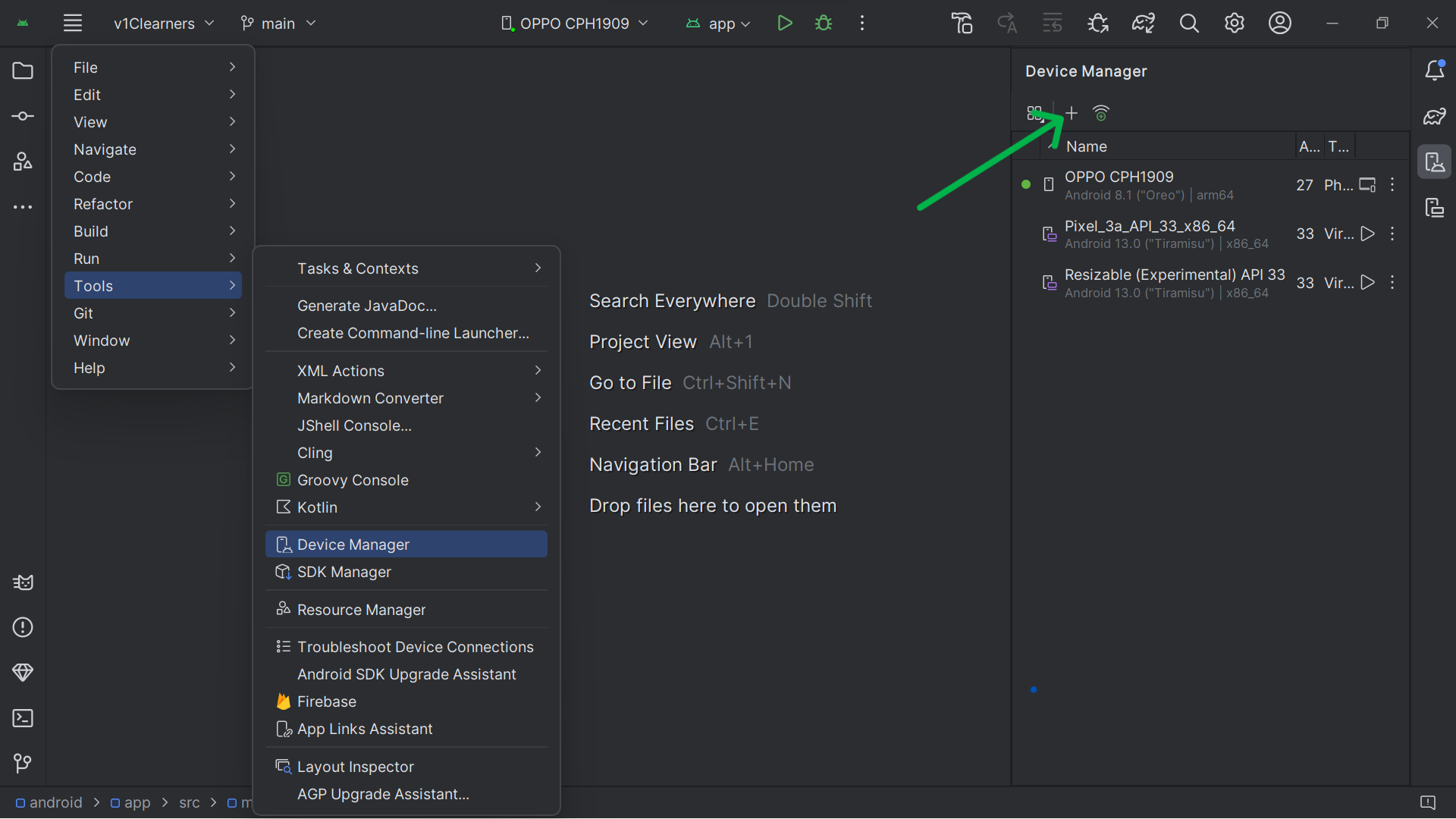Image resolution: width=1456 pixels, height=819 pixels.
Task: Click the android breadcrumb in navigation bar
Action: point(55,802)
